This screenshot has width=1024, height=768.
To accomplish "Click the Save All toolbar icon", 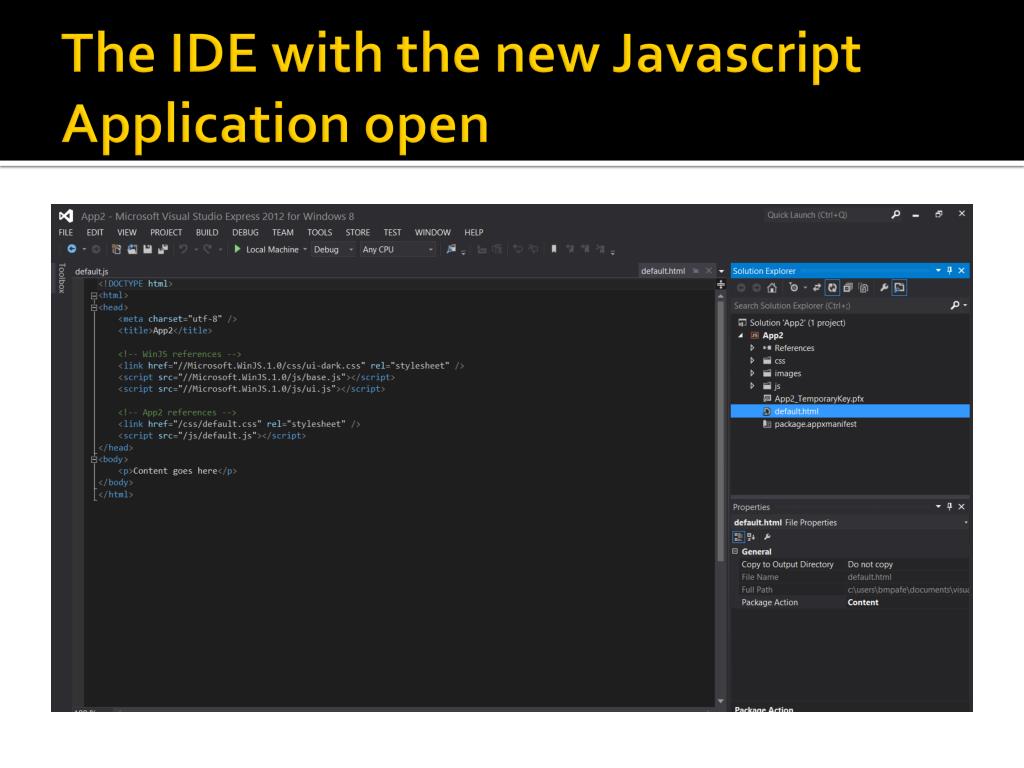I will tap(163, 249).
